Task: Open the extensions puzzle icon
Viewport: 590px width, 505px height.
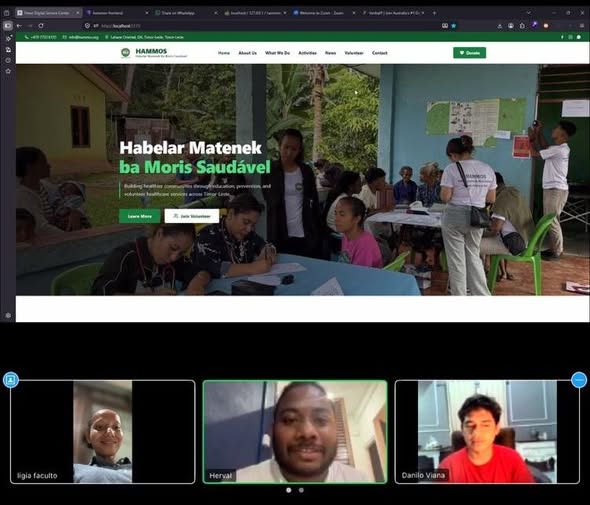Action: (x=522, y=26)
